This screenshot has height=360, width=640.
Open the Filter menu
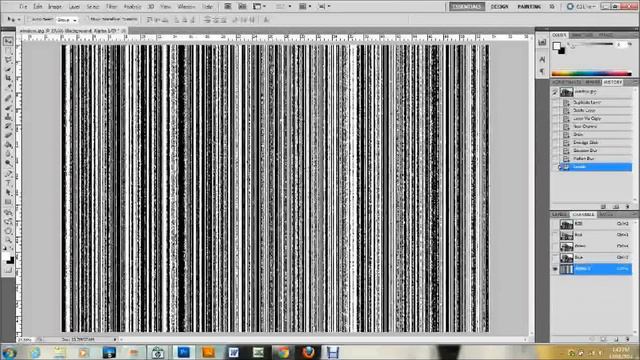[111, 7]
